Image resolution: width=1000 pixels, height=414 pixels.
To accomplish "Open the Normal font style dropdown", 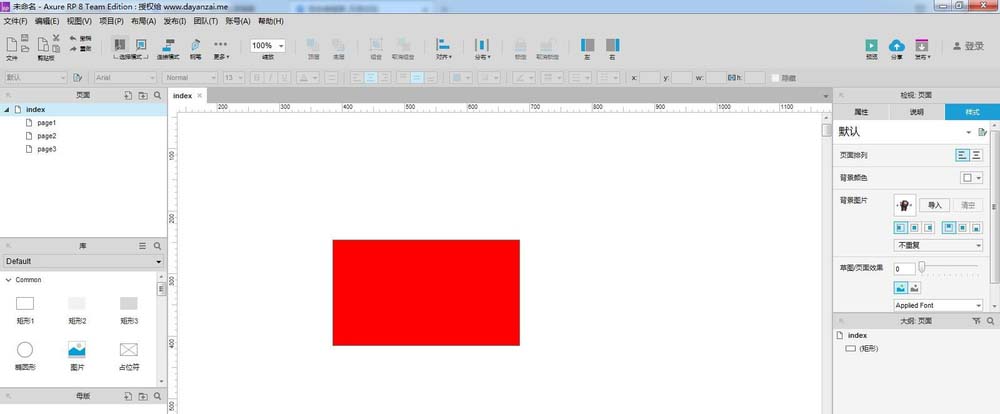I will (x=190, y=78).
